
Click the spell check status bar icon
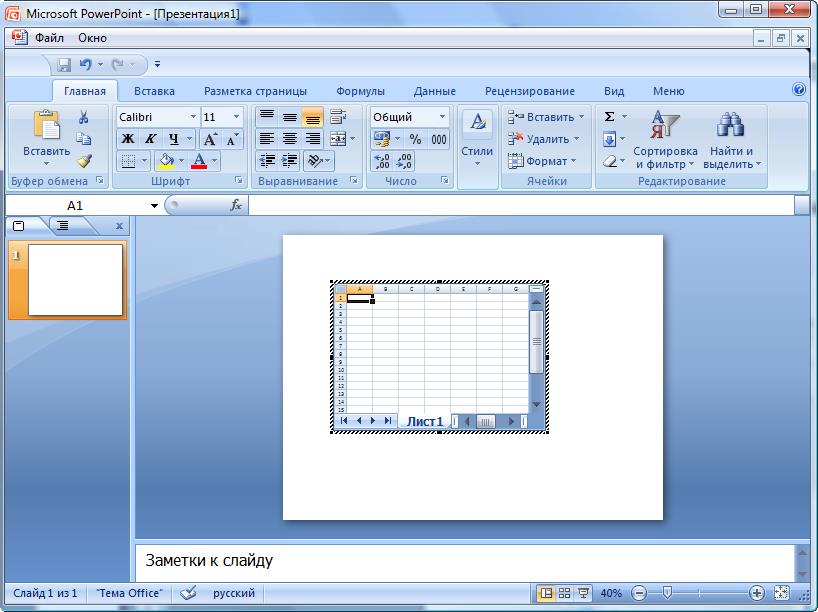(x=188, y=593)
